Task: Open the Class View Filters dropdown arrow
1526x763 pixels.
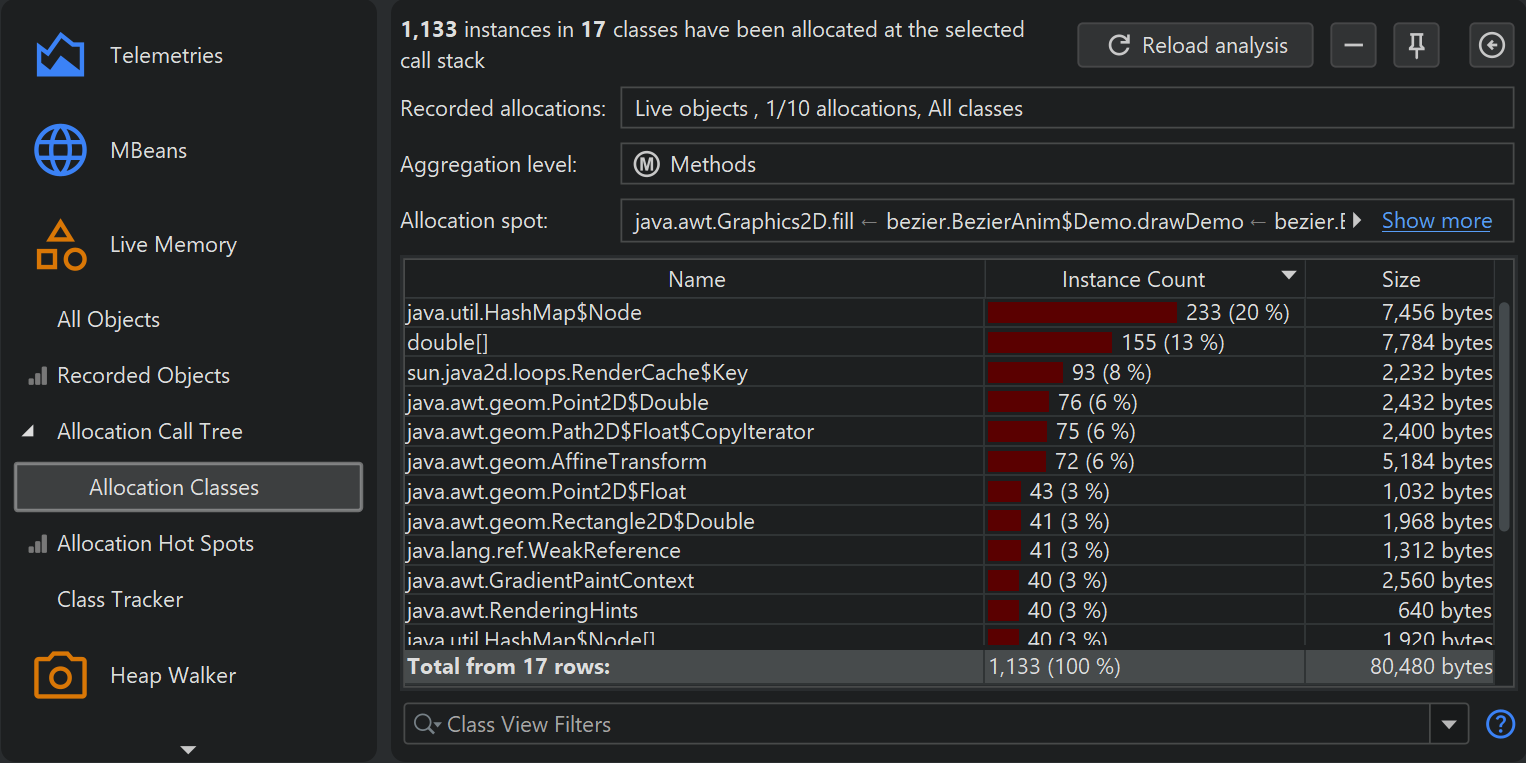Action: pos(1450,725)
